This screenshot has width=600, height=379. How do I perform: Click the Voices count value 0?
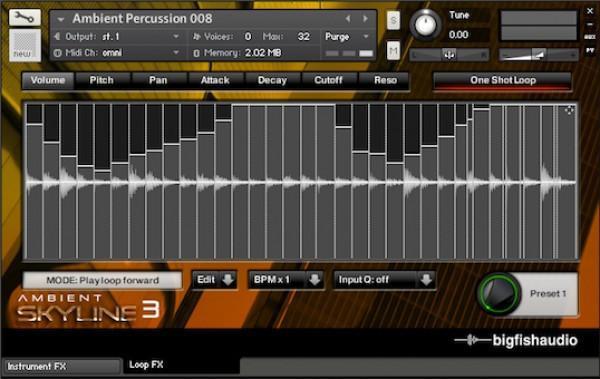coord(248,37)
